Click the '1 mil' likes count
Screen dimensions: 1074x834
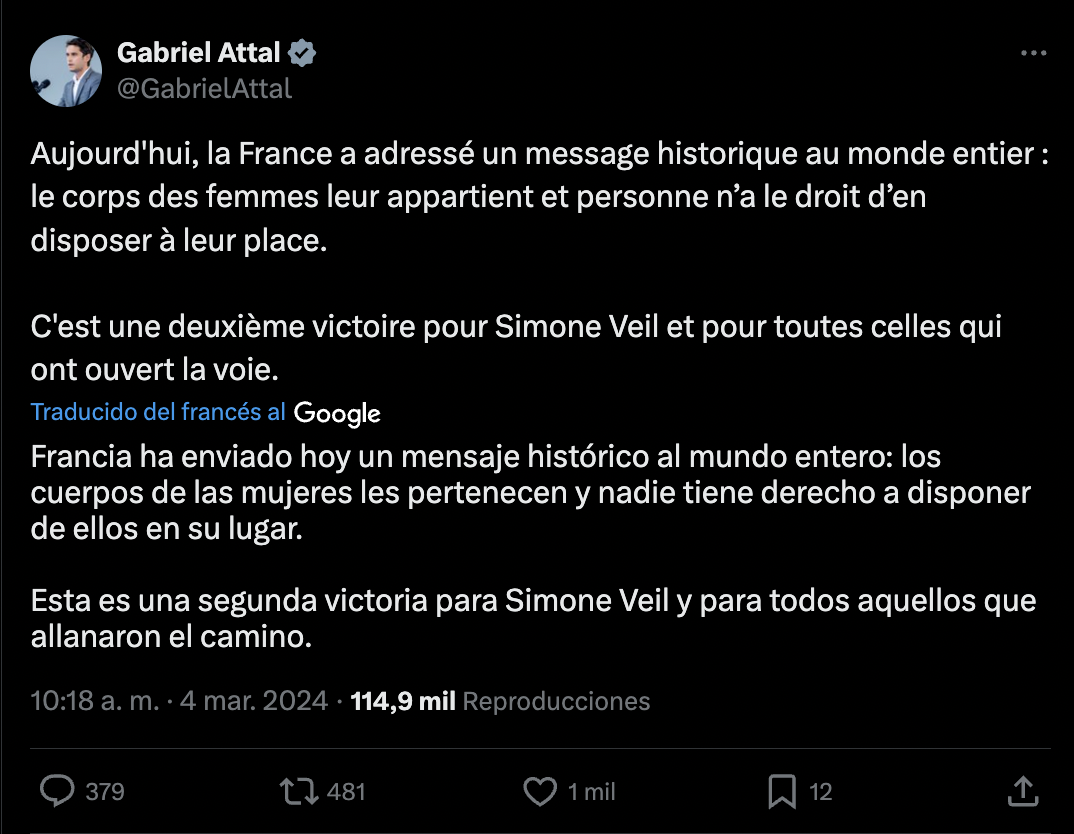[592, 792]
